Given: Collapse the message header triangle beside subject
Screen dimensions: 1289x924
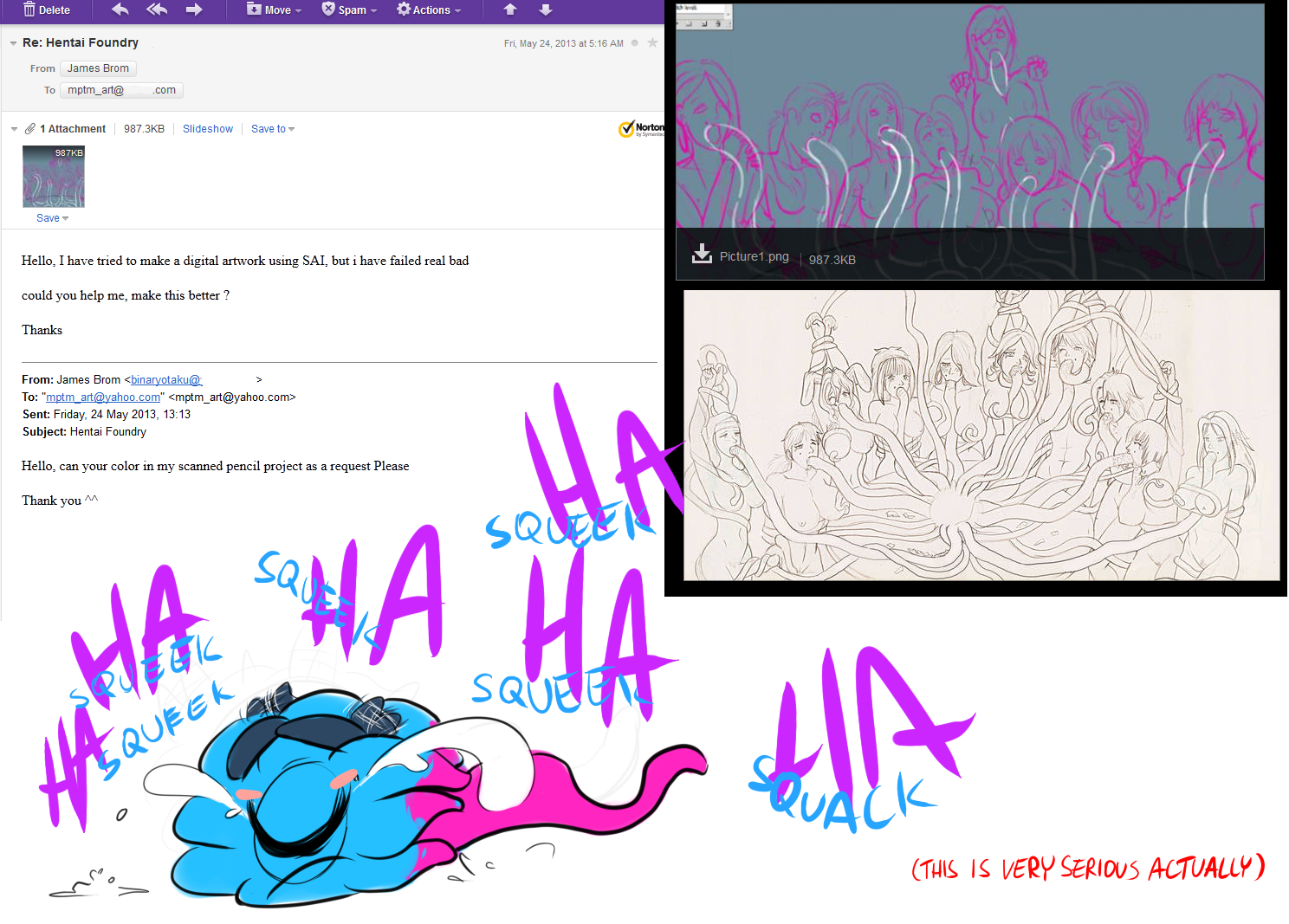Looking at the screenshot, I should tap(13, 43).
